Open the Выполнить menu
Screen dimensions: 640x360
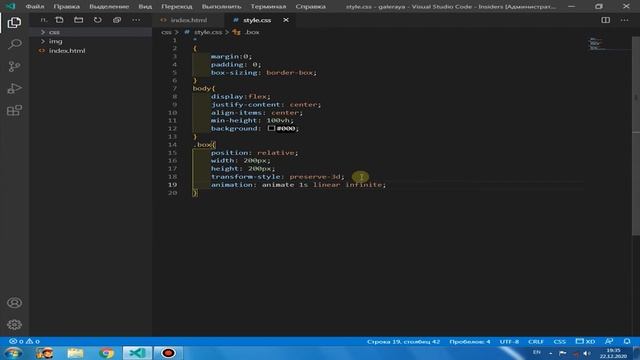click(x=222, y=6)
